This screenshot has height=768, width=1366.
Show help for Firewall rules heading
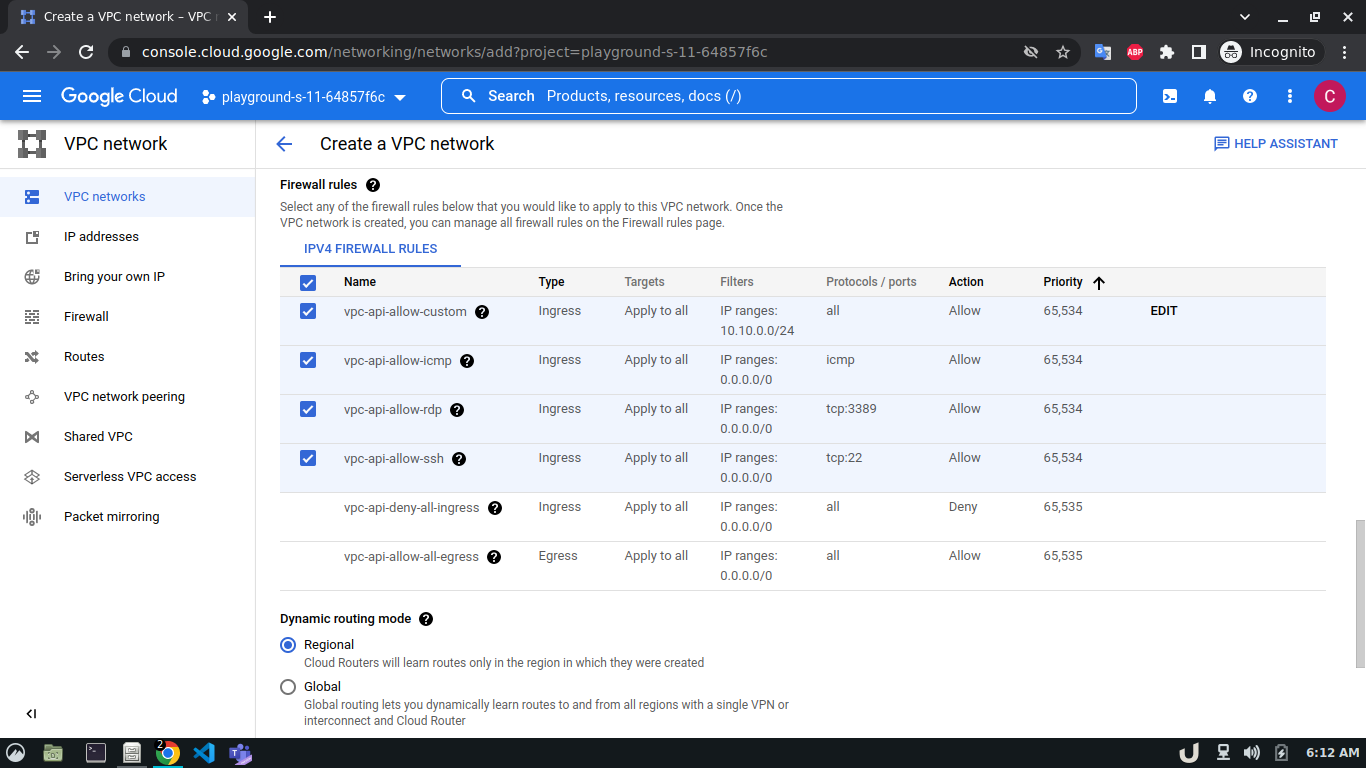pos(373,185)
